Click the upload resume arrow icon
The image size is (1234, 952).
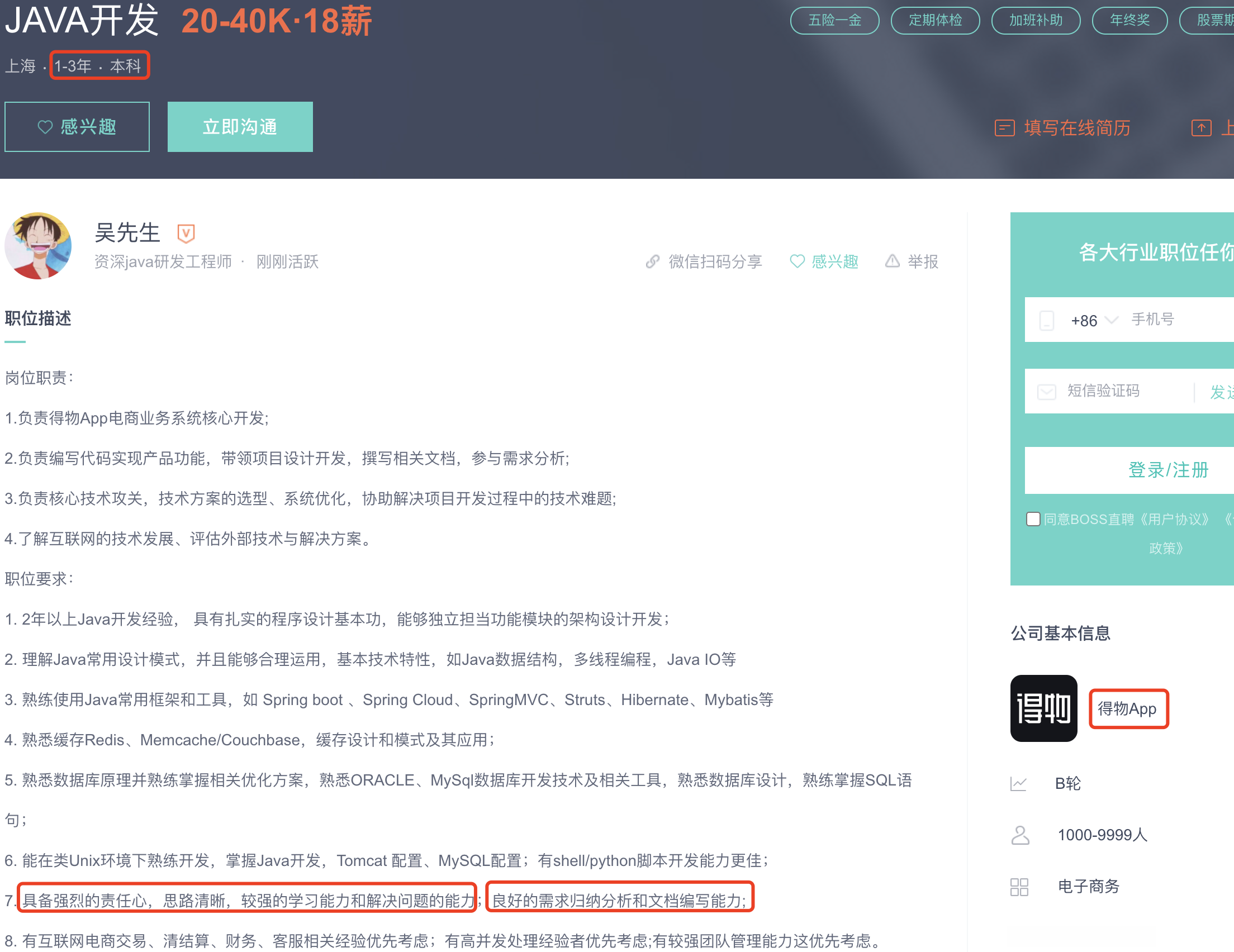pyautogui.click(x=1200, y=128)
